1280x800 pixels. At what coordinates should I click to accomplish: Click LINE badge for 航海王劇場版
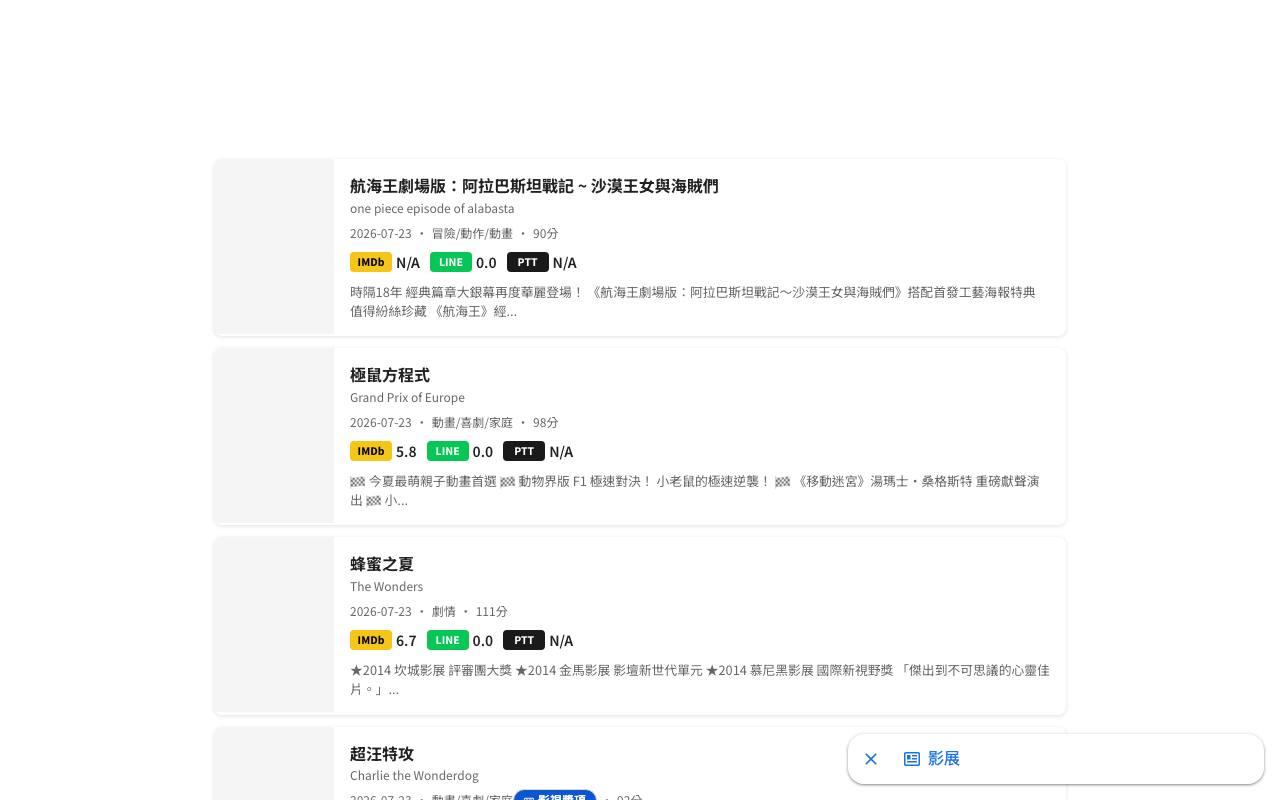tap(451, 262)
